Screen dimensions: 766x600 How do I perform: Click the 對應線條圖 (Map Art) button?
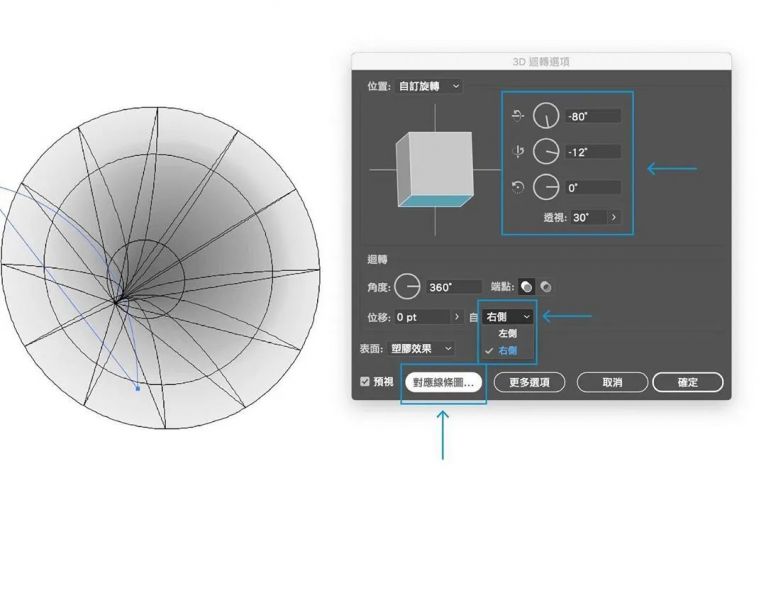coord(445,382)
